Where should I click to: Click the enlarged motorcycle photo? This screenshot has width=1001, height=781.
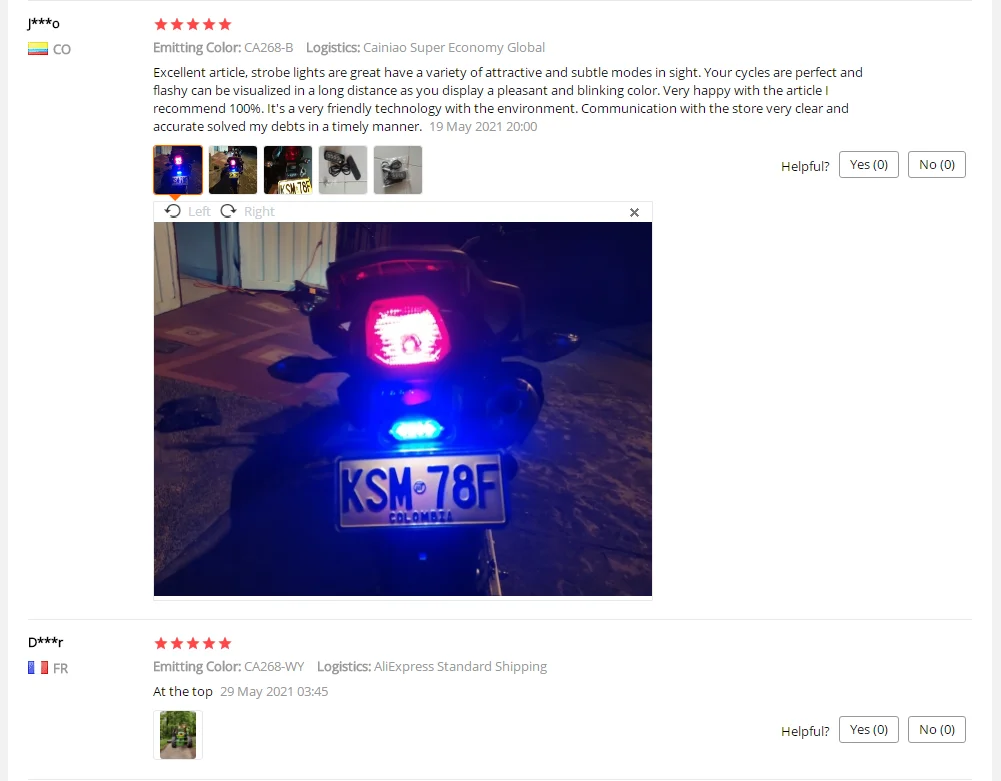403,409
